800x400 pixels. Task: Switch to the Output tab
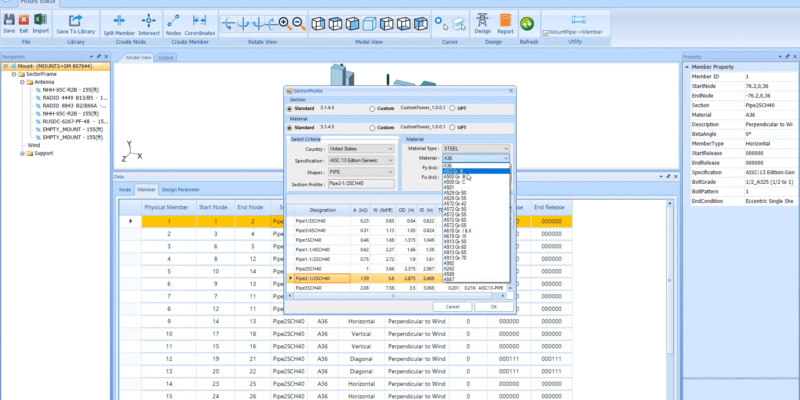(x=166, y=57)
